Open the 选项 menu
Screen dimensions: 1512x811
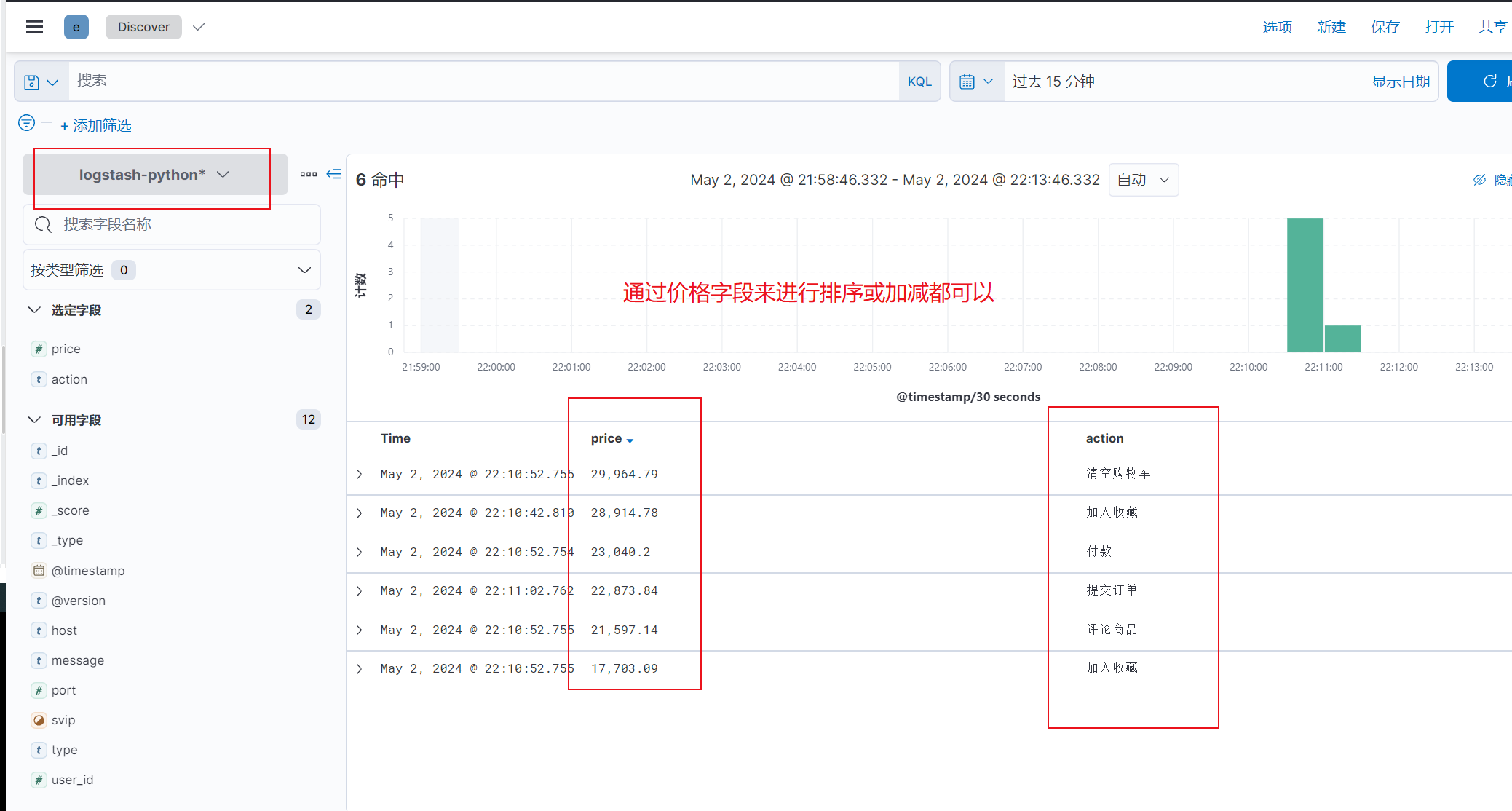click(1277, 27)
